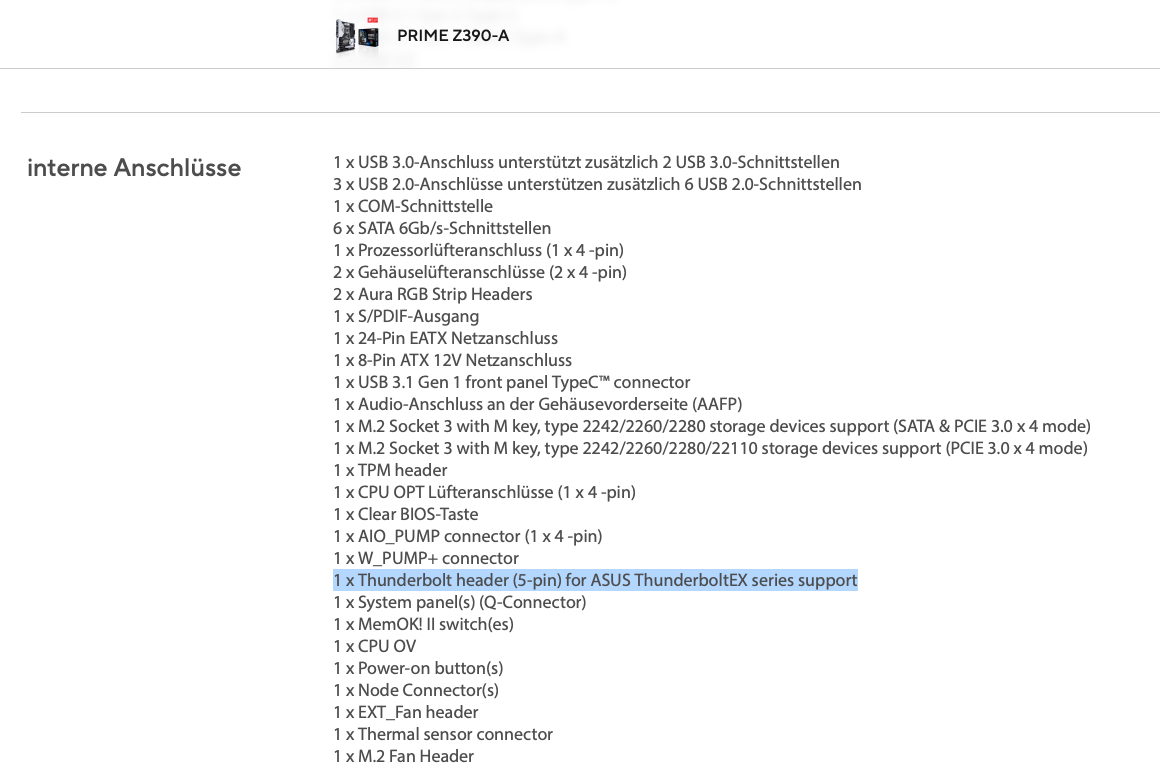This screenshot has width=1160, height=780.
Task: Click the PRIME Z390-A motherboard thumbnail
Action: click(357, 36)
